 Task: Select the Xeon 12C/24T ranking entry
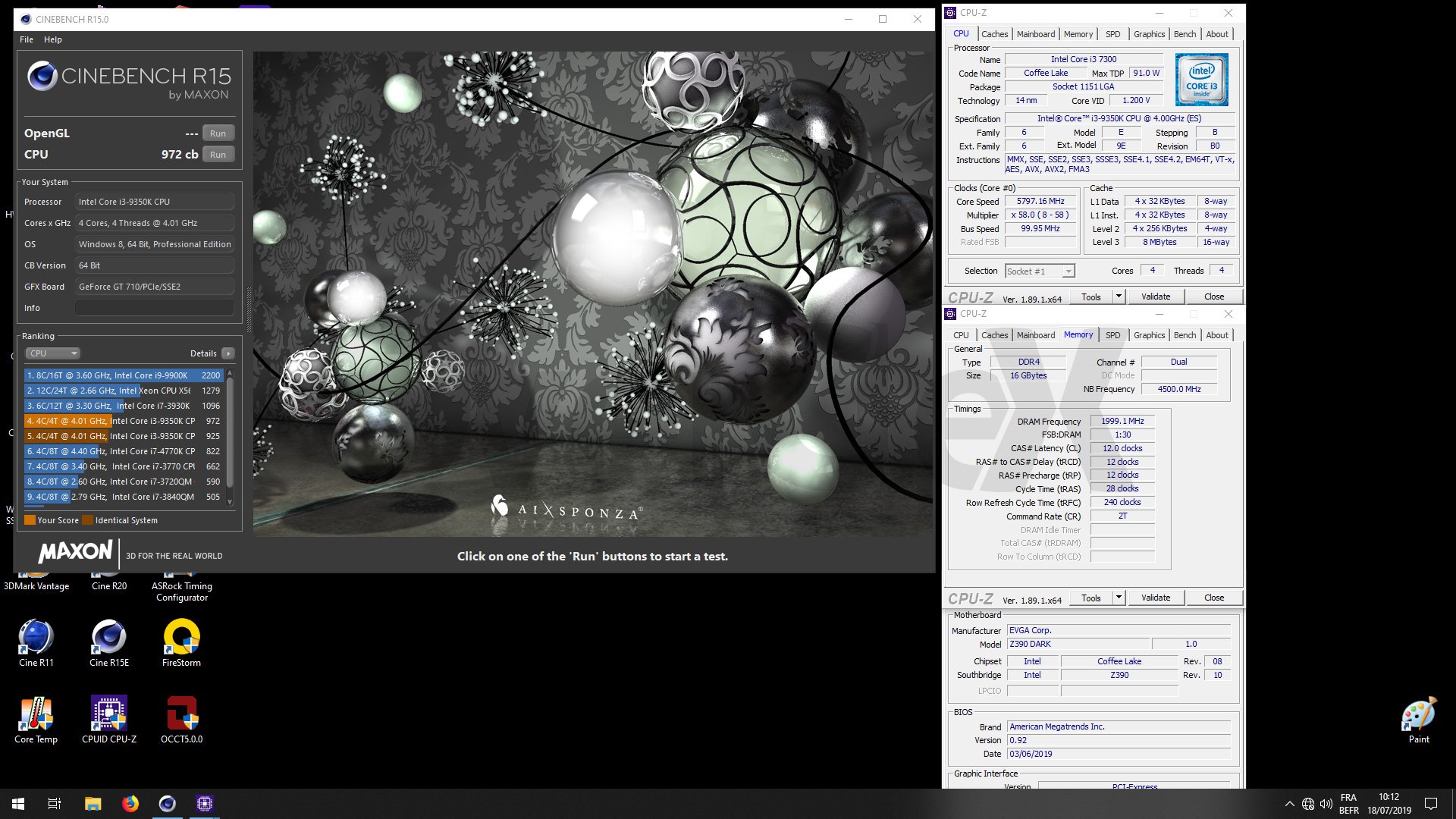pyautogui.click(x=124, y=391)
